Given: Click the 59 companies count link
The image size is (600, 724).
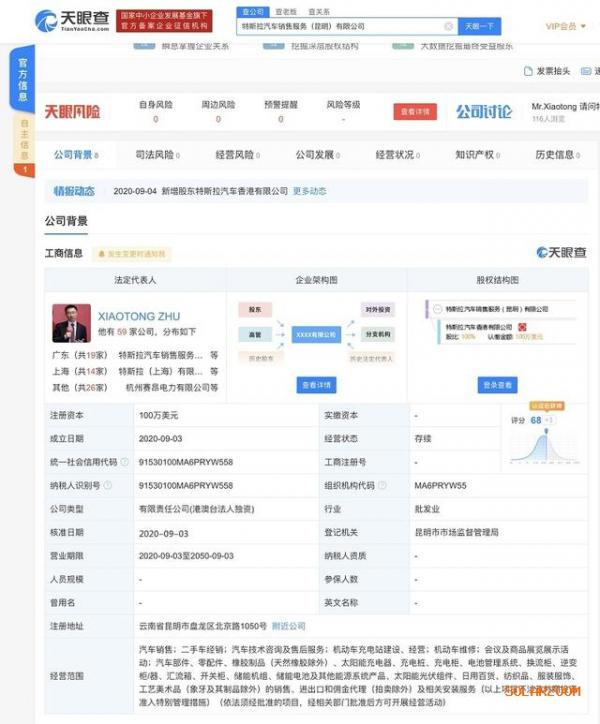Looking at the screenshot, I should click(x=122, y=332).
